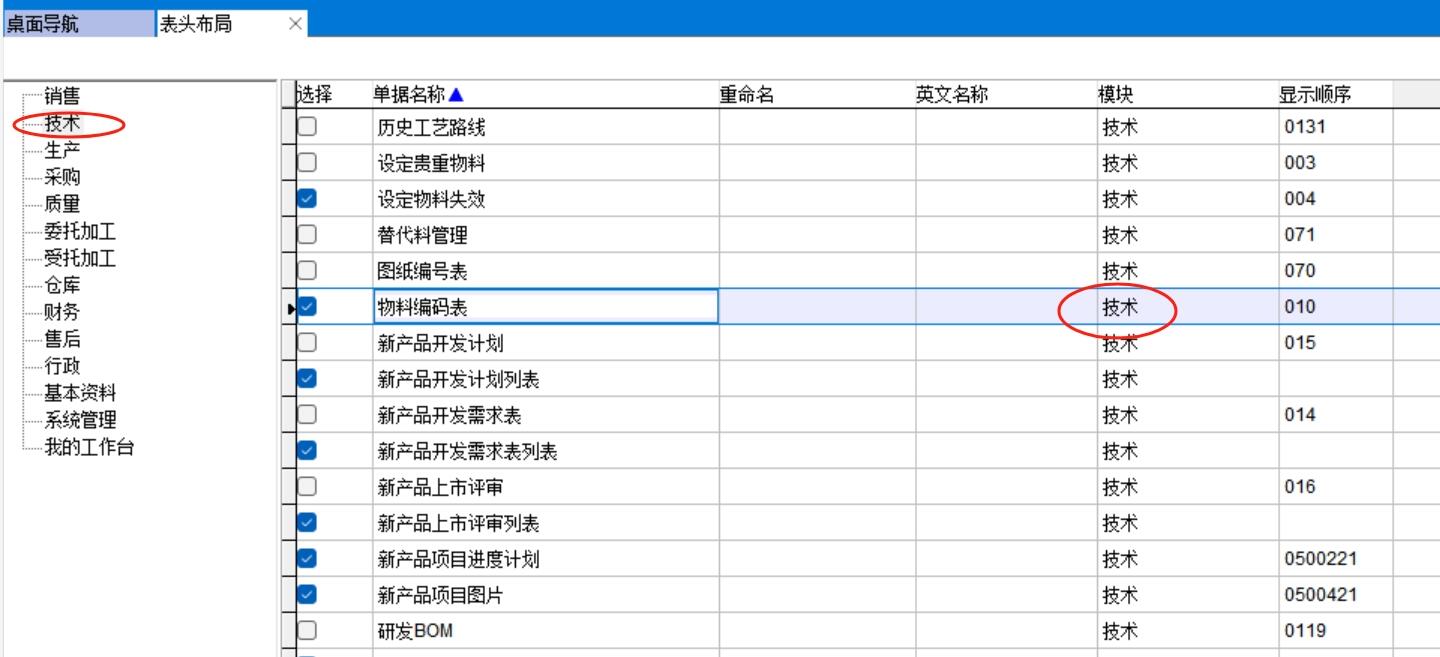This screenshot has width=1440, height=657.
Task: Uncheck the 设定物料失效 checkbox
Action: click(x=308, y=199)
